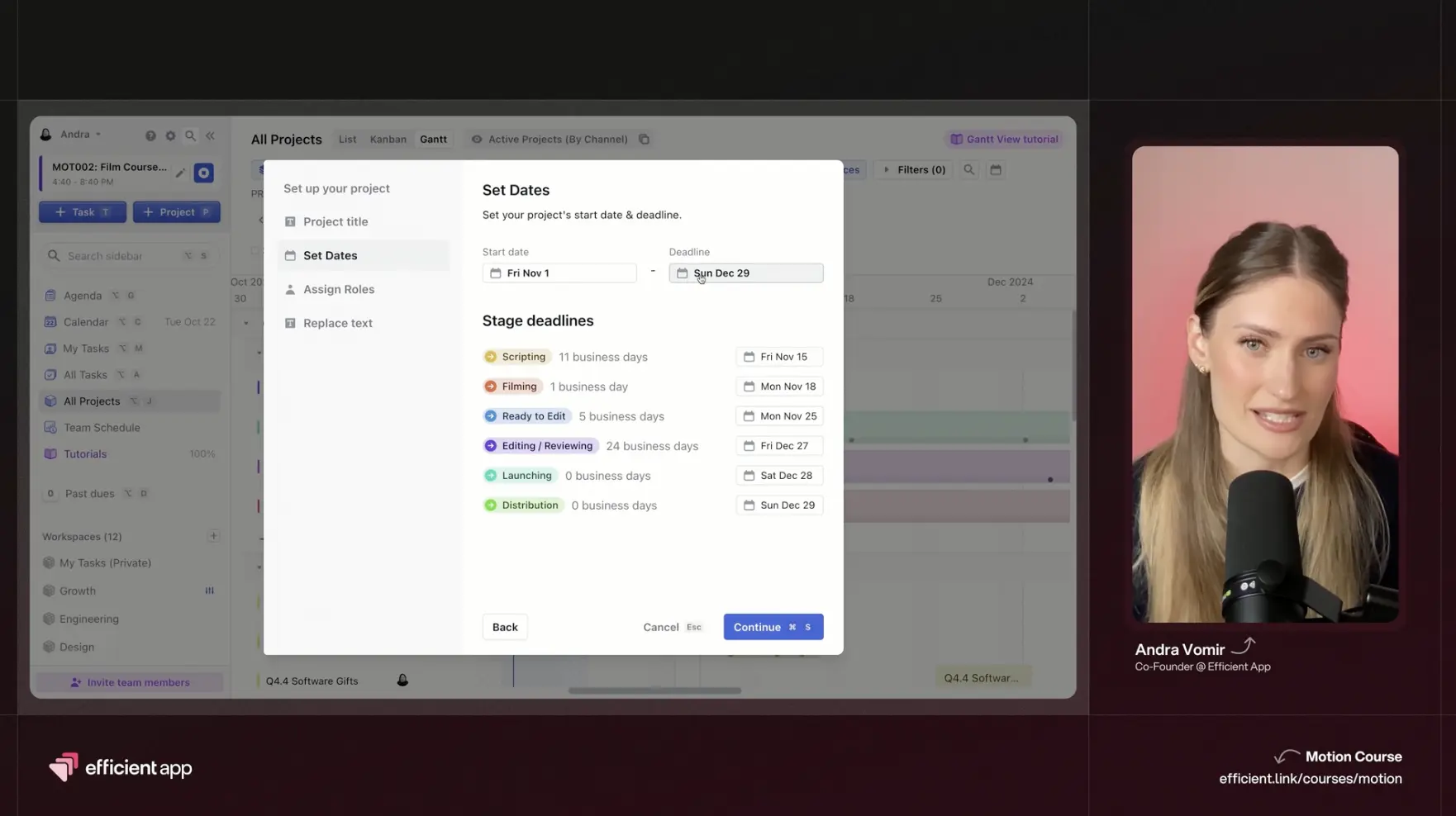The image size is (1456, 816).
Task: Go to Project title step
Action: (x=364, y=221)
